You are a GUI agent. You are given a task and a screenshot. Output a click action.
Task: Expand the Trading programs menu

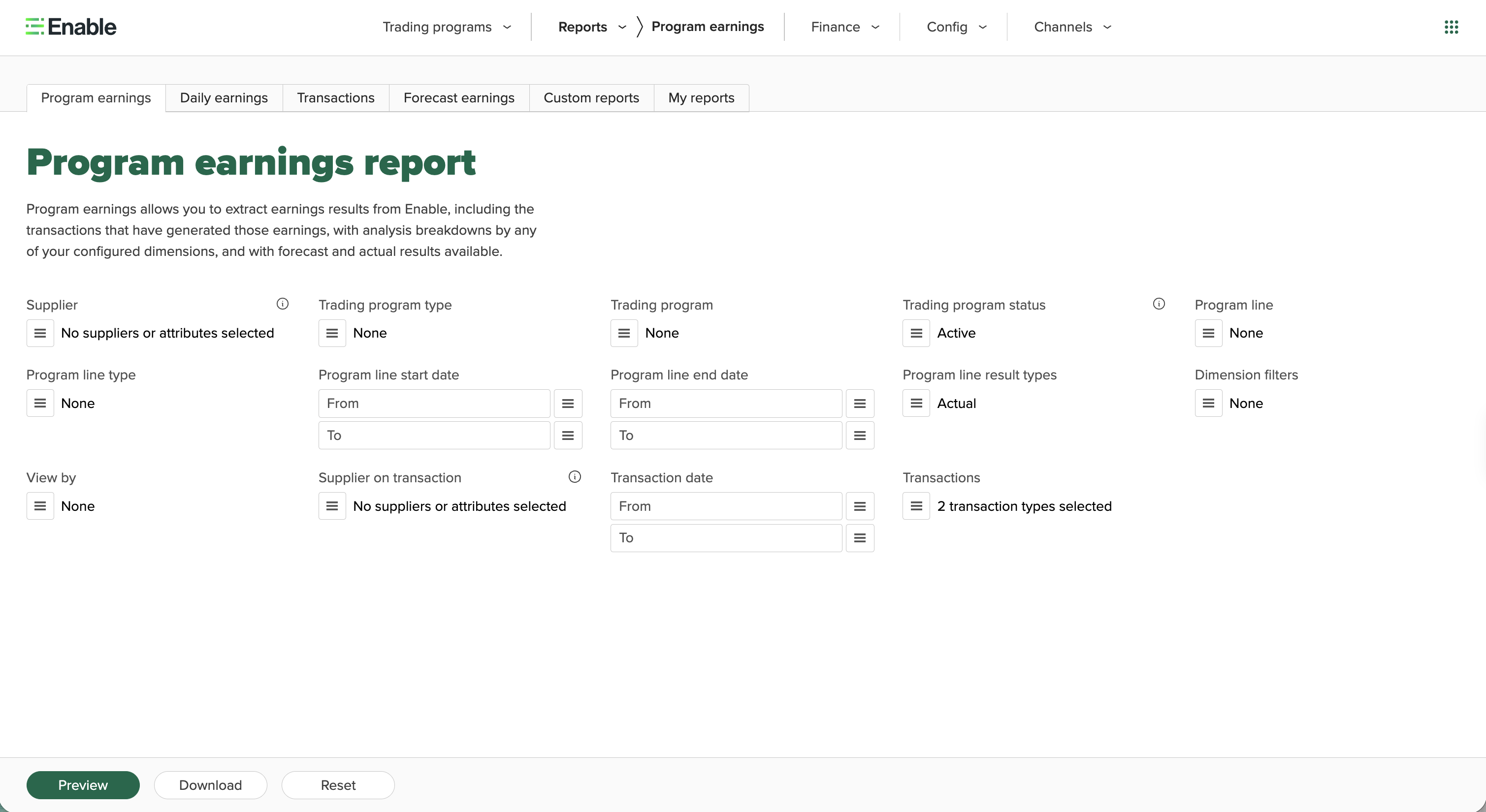tap(447, 27)
